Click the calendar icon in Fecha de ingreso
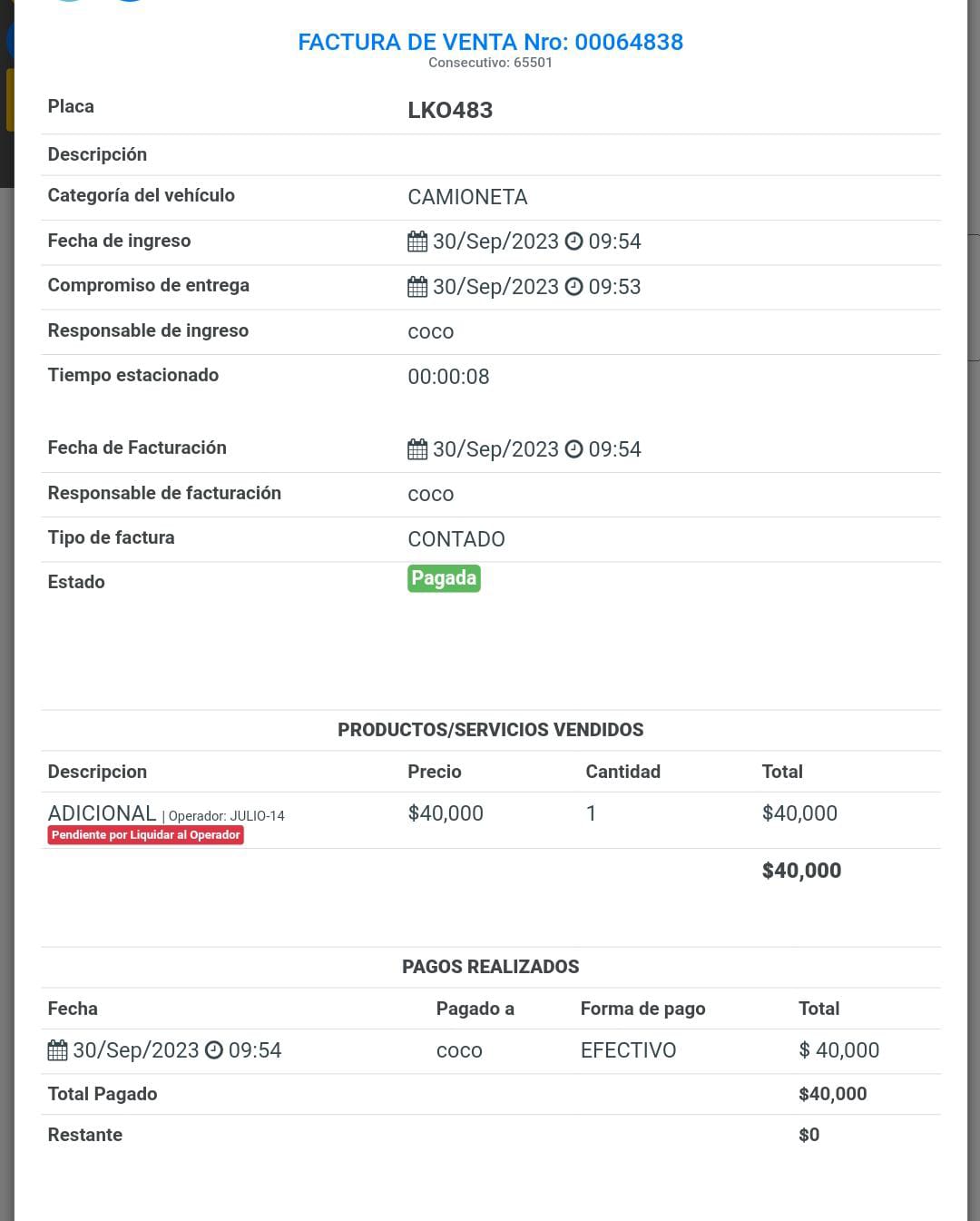Viewport: 980px width, 1221px height. [417, 241]
